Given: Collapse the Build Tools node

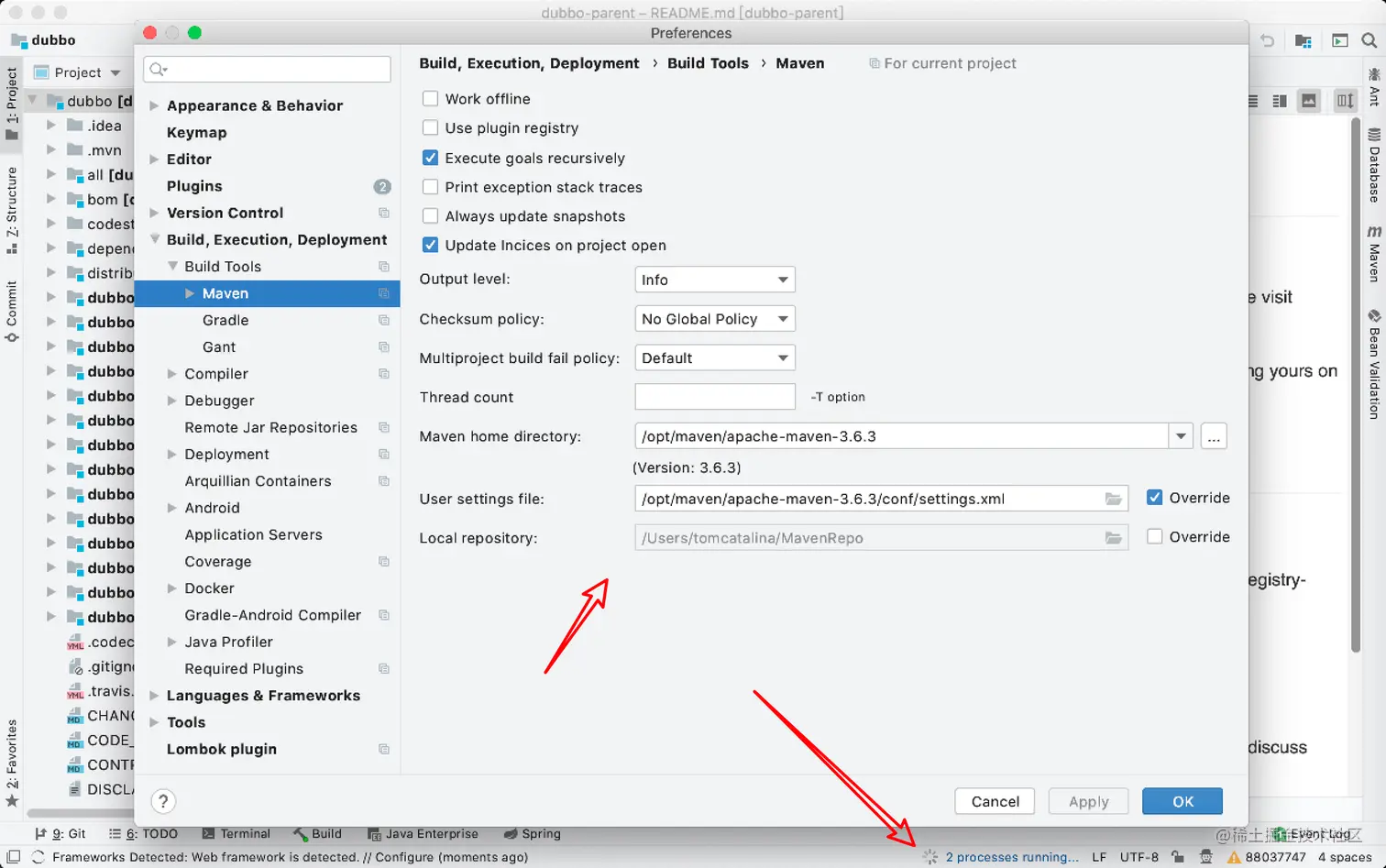Looking at the screenshot, I should 172,266.
